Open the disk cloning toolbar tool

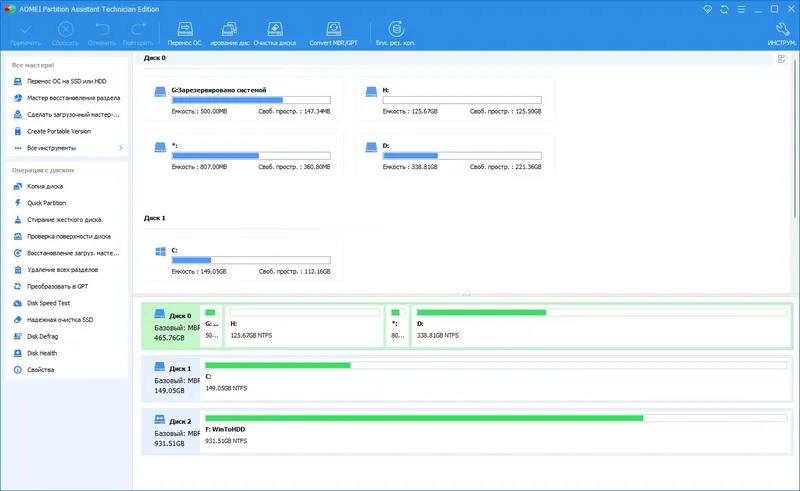pos(230,34)
